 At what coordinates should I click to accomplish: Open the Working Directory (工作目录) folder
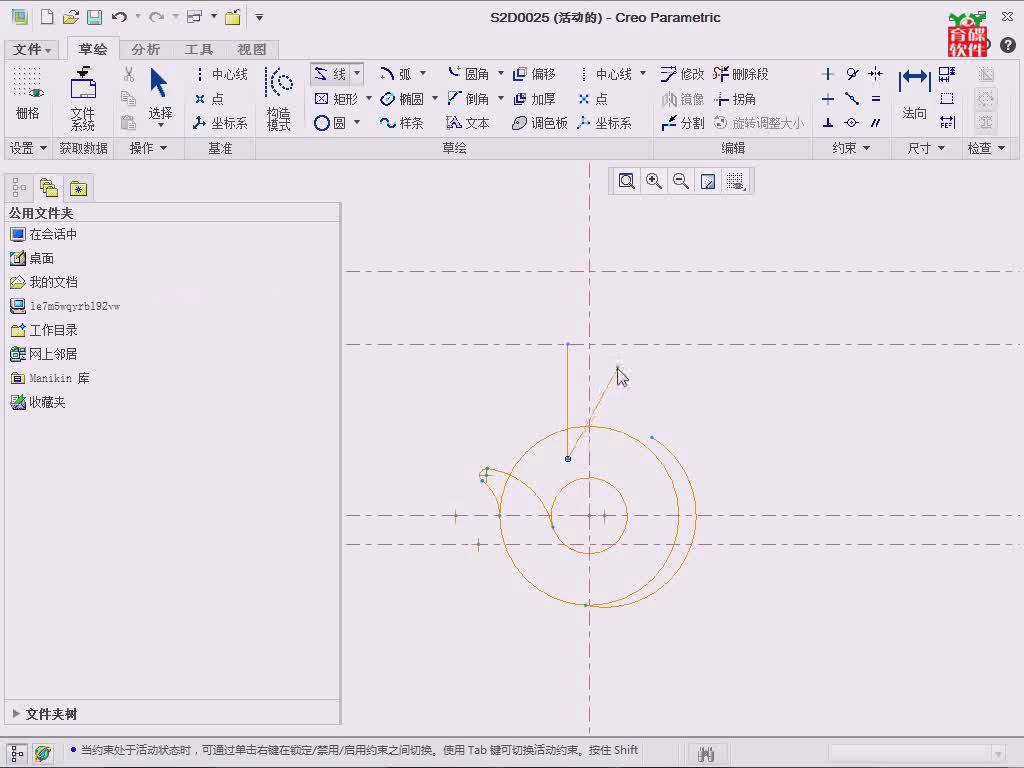44,330
